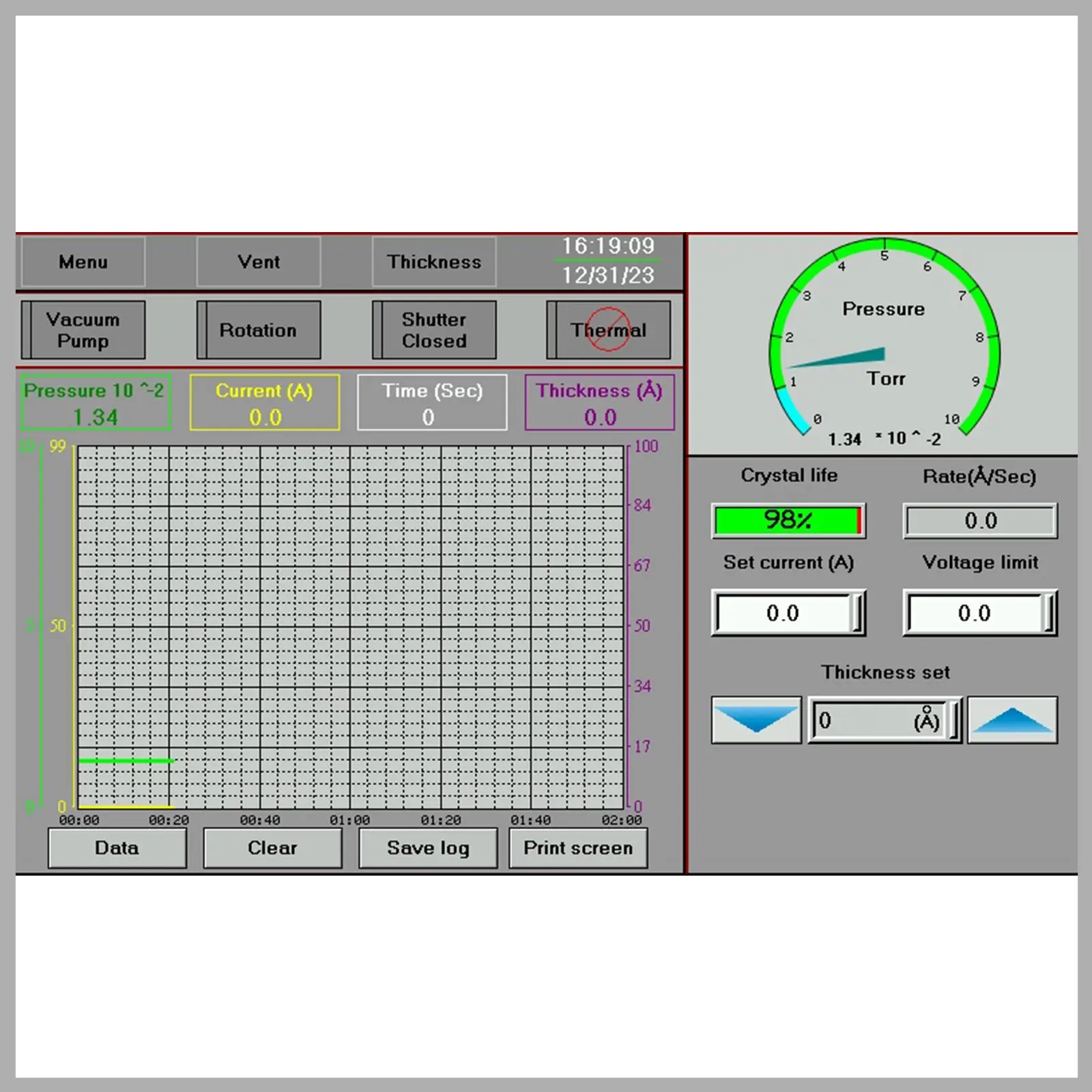Open the Menu button

83,262
